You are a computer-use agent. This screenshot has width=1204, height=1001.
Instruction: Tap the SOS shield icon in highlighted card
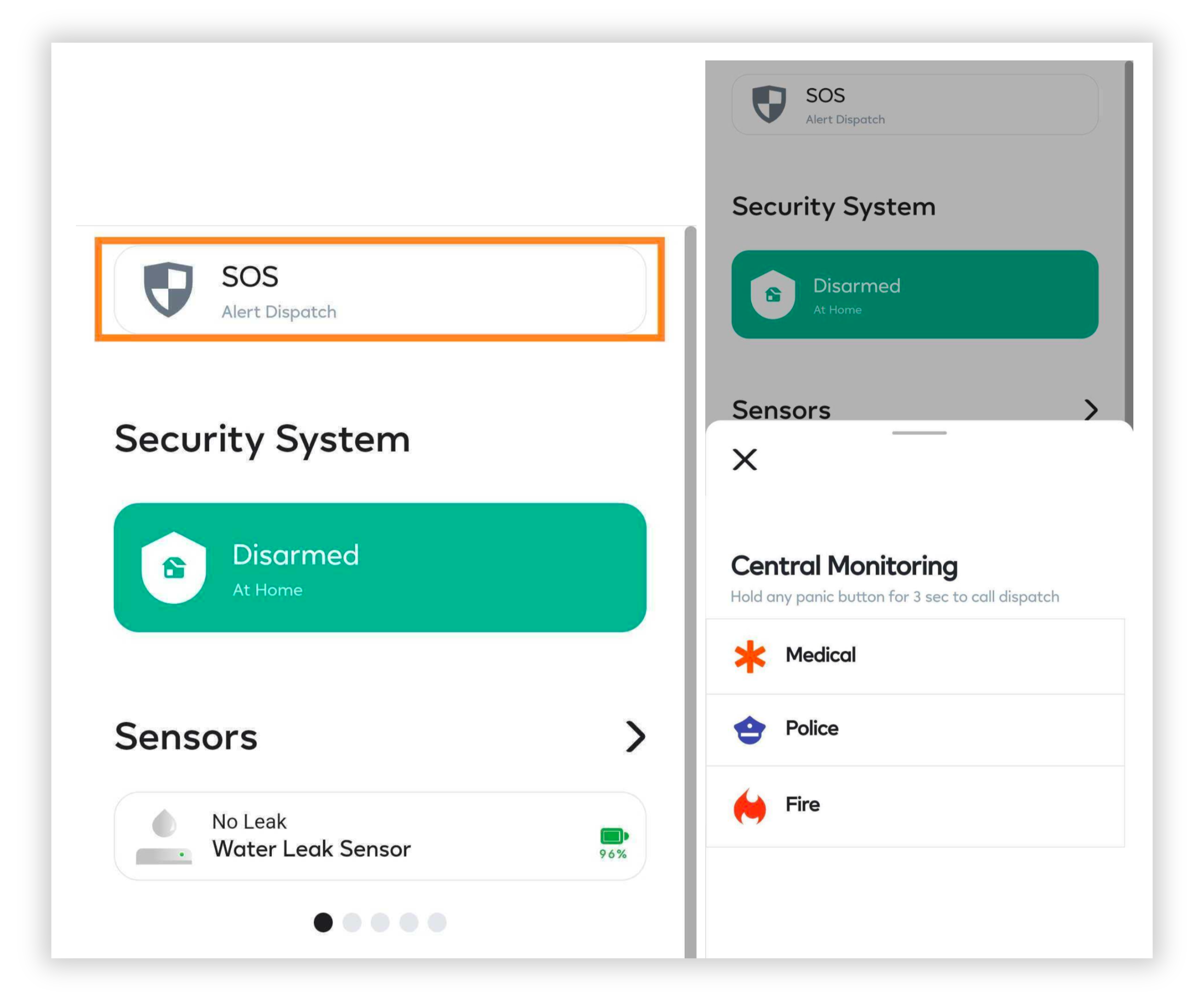coord(168,290)
